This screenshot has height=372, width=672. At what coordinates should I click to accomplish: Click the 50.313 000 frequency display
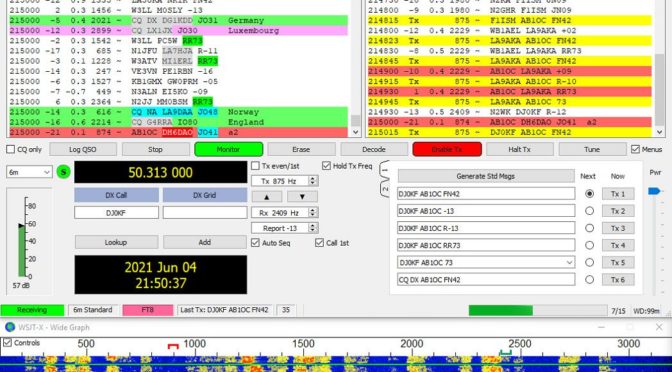[x=161, y=172]
